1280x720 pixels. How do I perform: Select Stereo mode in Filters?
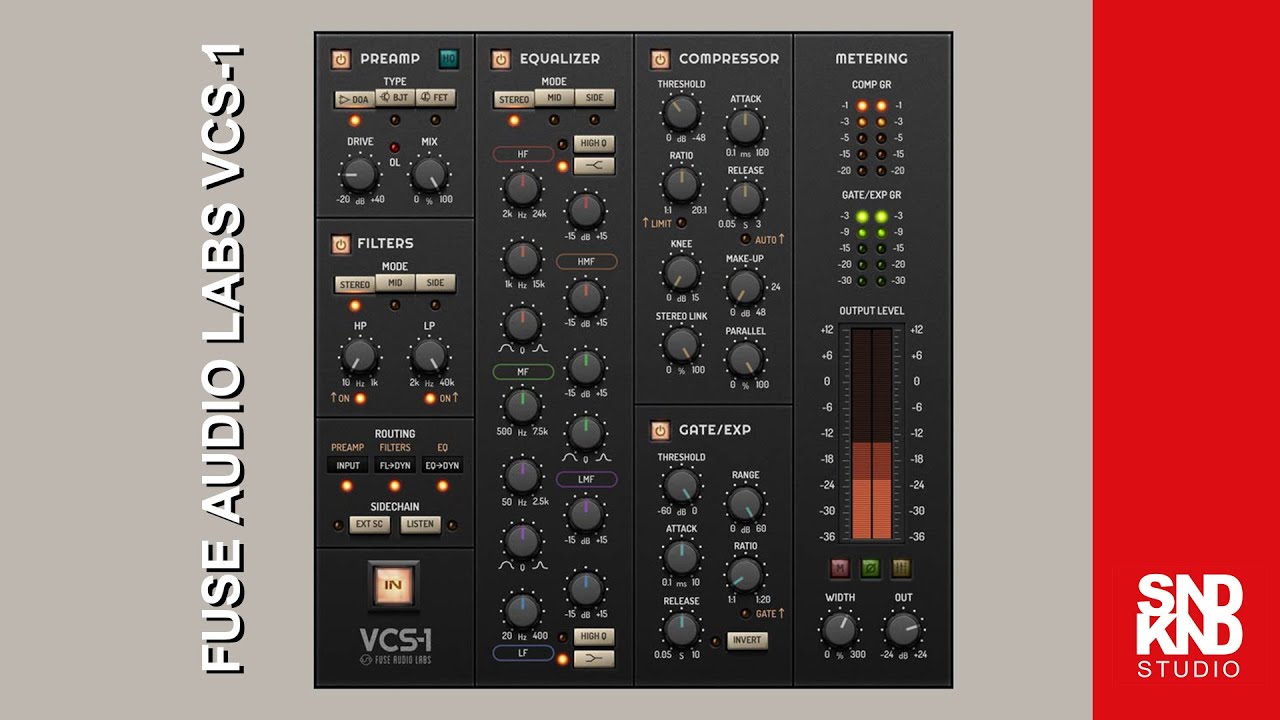click(x=355, y=284)
